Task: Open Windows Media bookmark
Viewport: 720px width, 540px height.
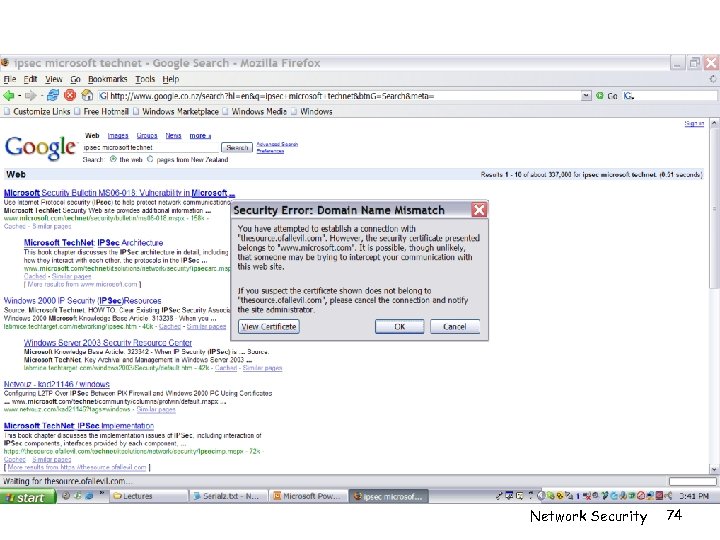Action: (255, 111)
